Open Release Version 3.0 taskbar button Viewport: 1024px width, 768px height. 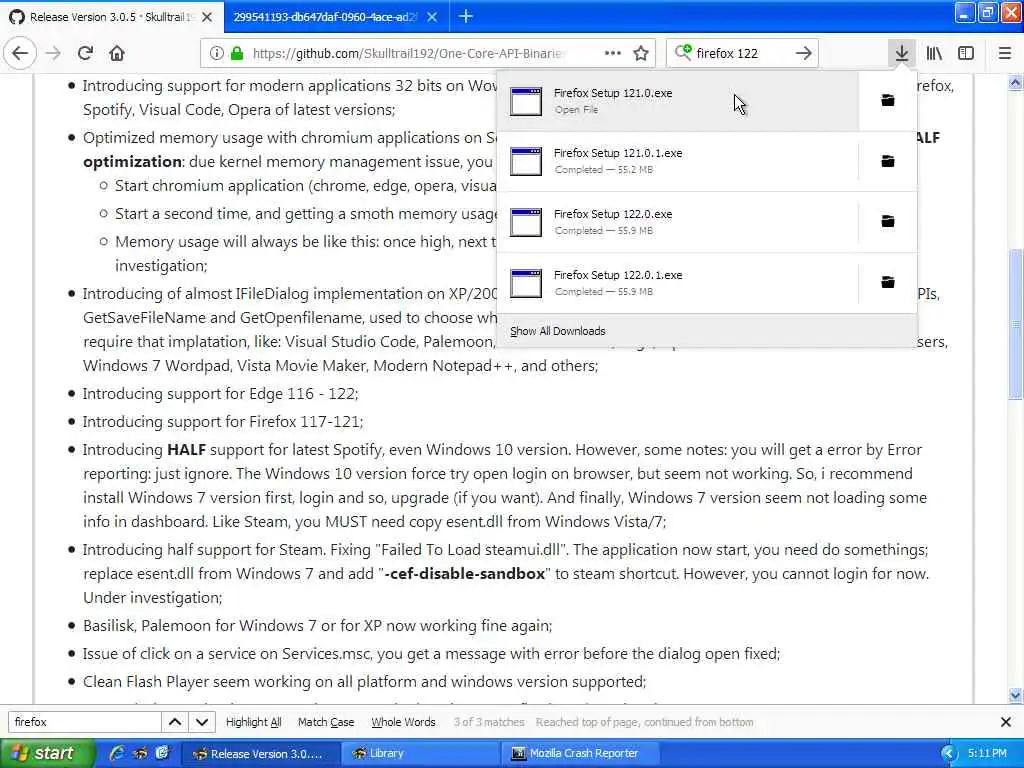tap(259, 754)
